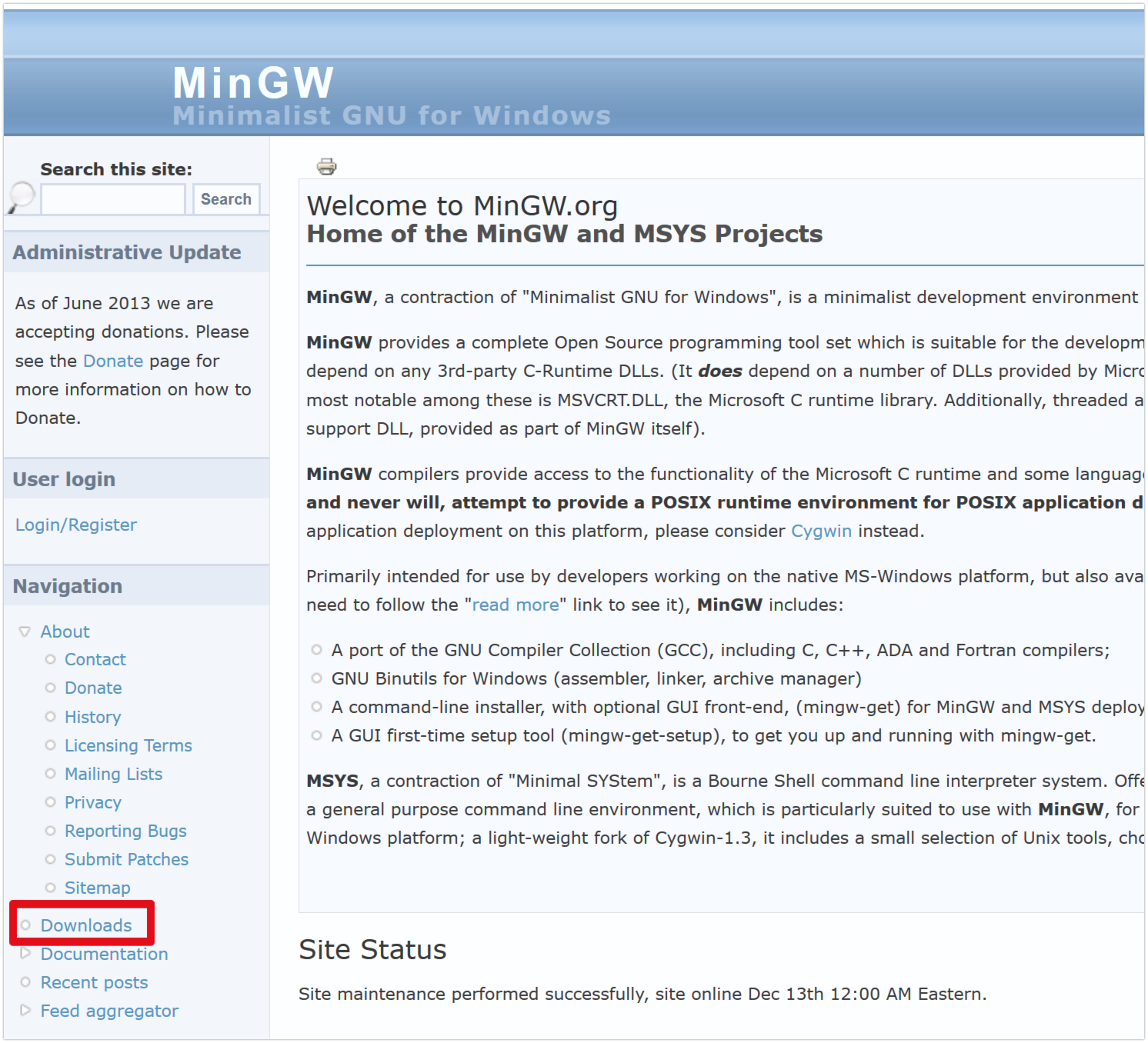Open the Licensing Terms page

pos(128,745)
